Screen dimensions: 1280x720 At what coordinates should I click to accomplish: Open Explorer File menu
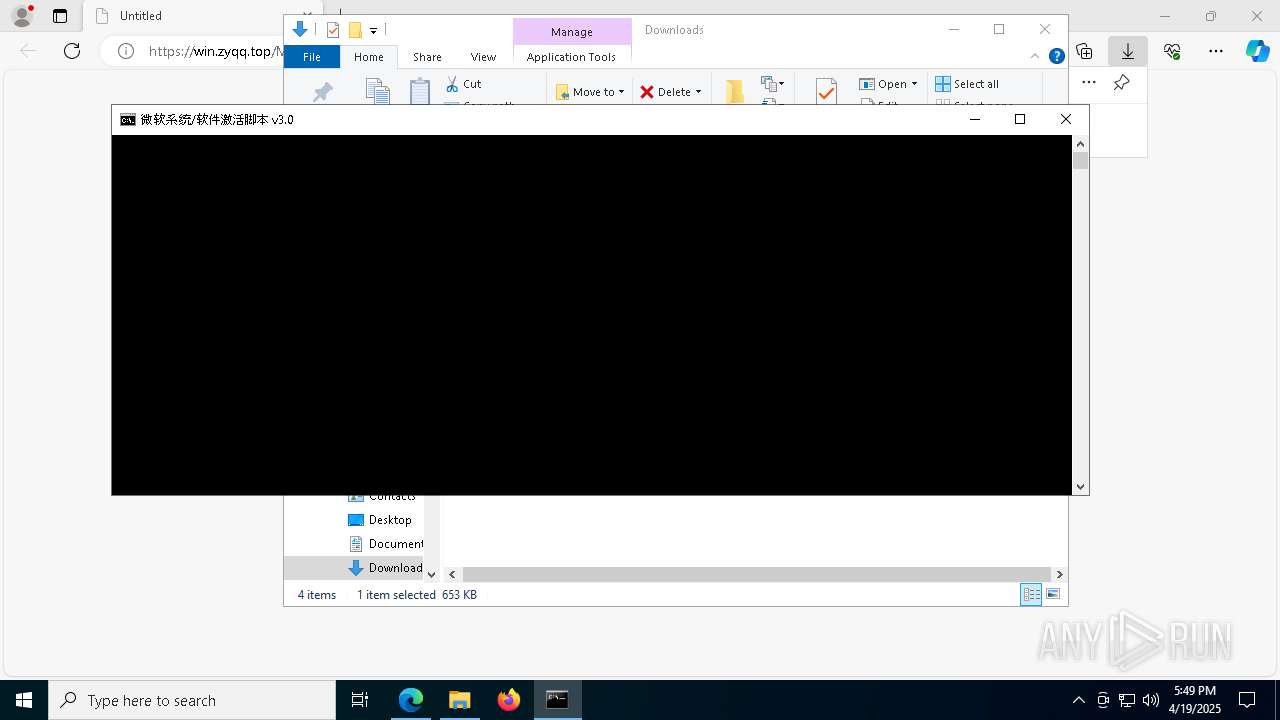point(312,57)
